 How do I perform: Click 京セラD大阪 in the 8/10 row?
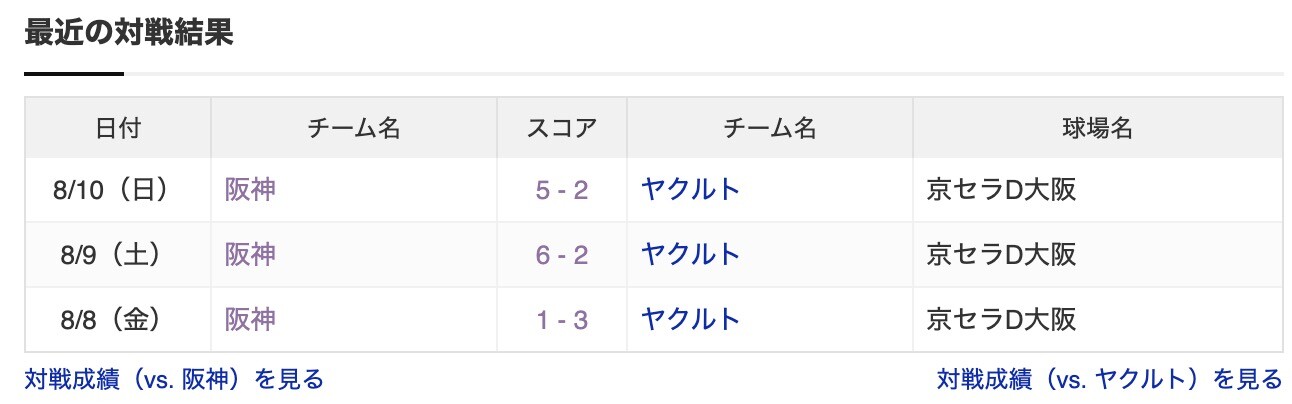coord(1002,189)
